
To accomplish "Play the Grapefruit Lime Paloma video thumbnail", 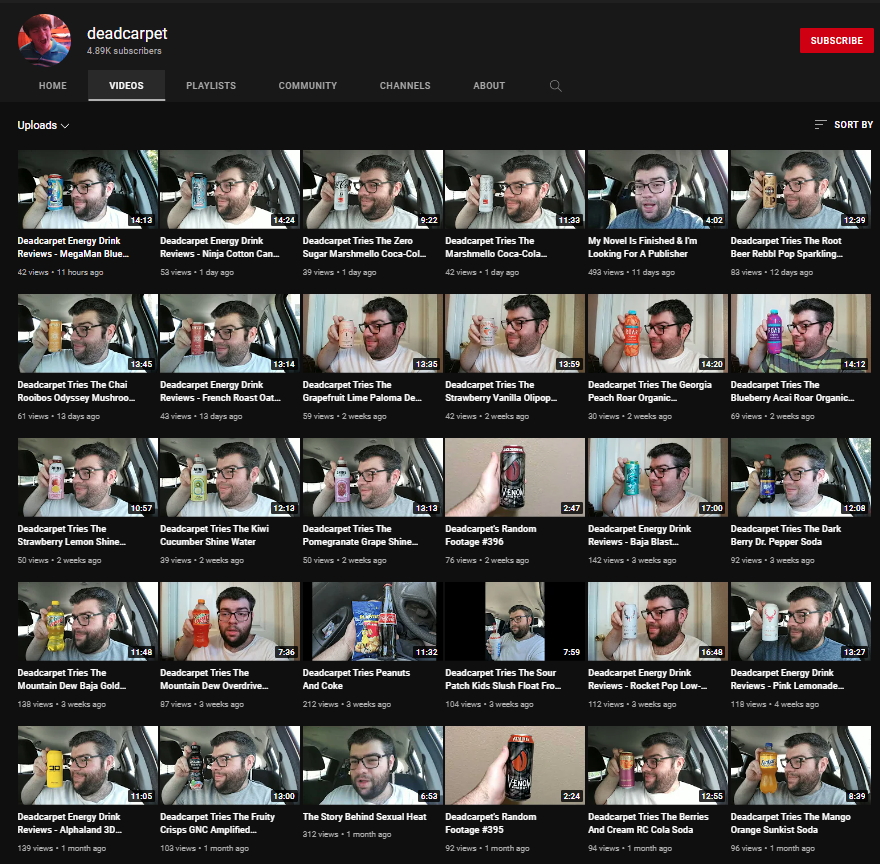I will pyautogui.click(x=373, y=333).
